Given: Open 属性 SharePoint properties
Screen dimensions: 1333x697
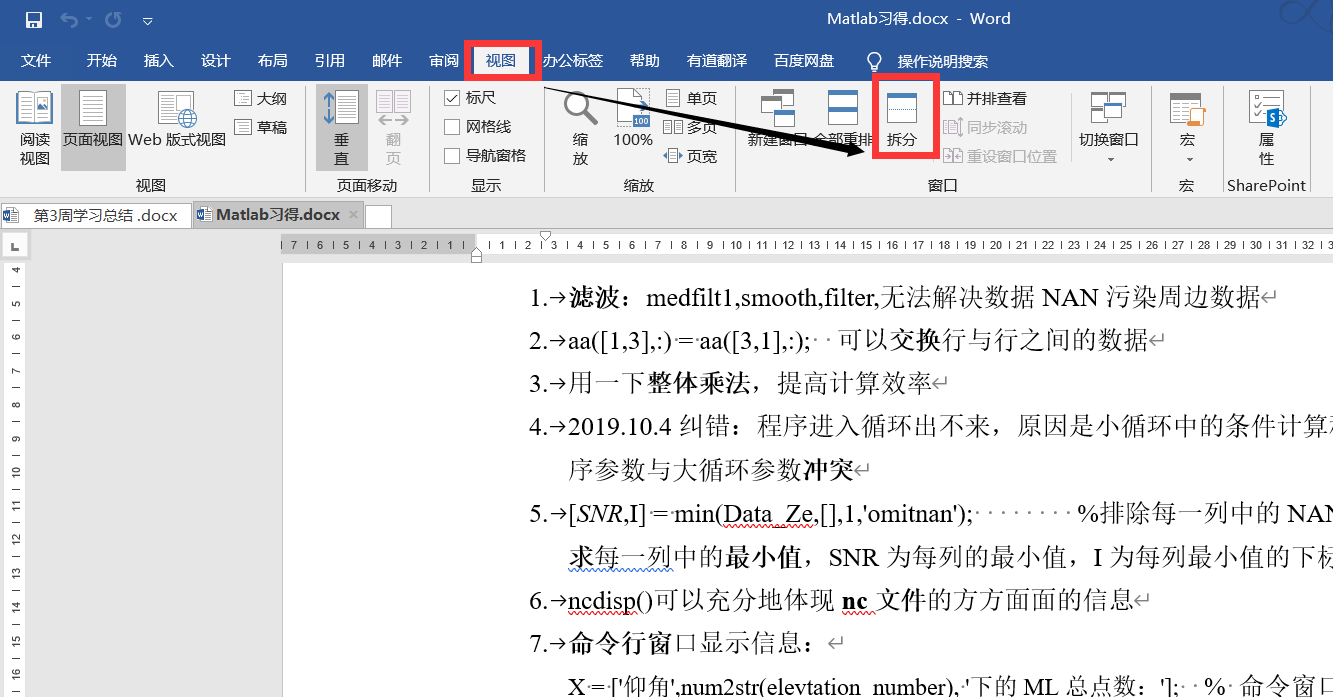Looking at the screenshot, I should point(1267,128).
